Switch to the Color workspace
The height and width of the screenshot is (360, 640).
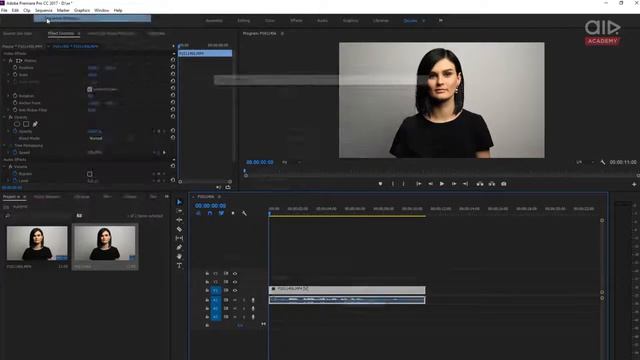270,20
